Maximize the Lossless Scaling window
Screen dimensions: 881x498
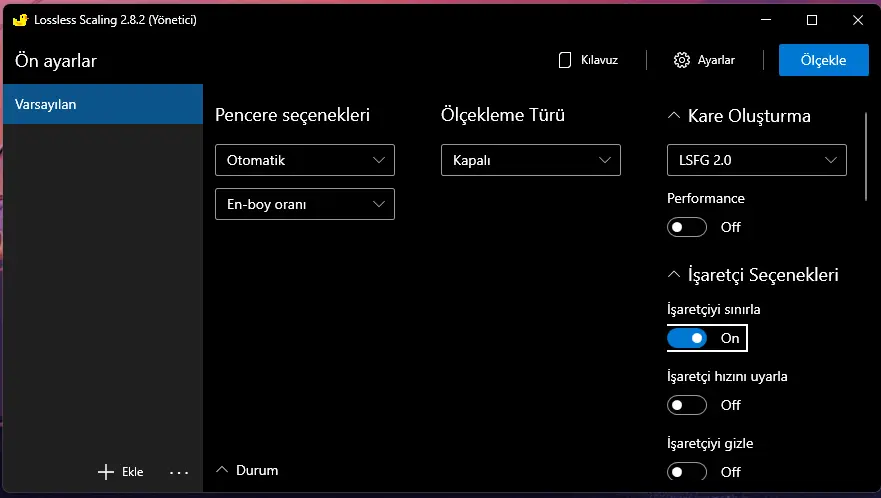(x=812, y=20)
